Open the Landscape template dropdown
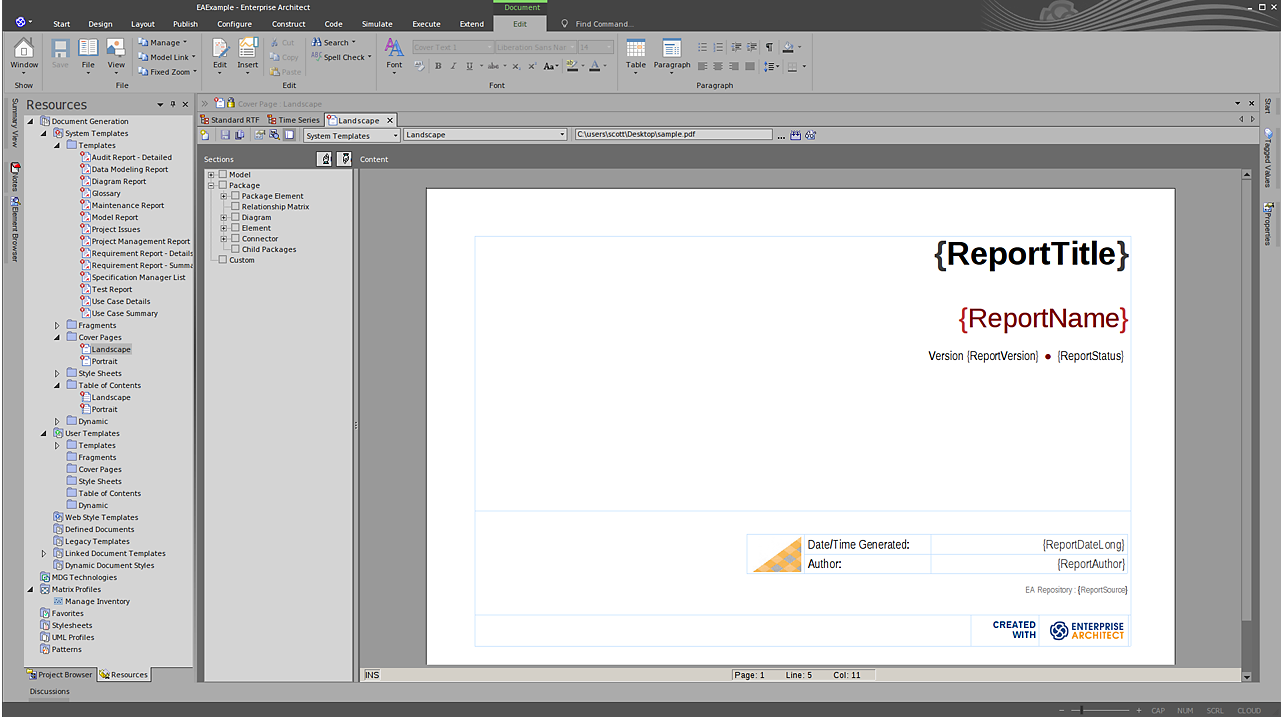Image resolution: width=1281 pixels, height=717 pixels. tap(485, 135)
